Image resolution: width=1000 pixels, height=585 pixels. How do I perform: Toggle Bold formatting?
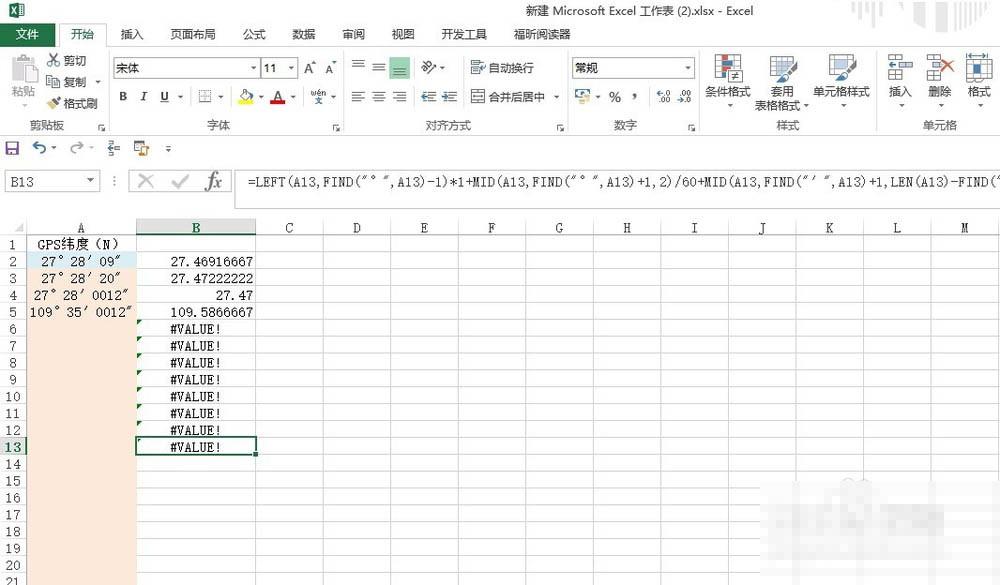click(123, 97)
